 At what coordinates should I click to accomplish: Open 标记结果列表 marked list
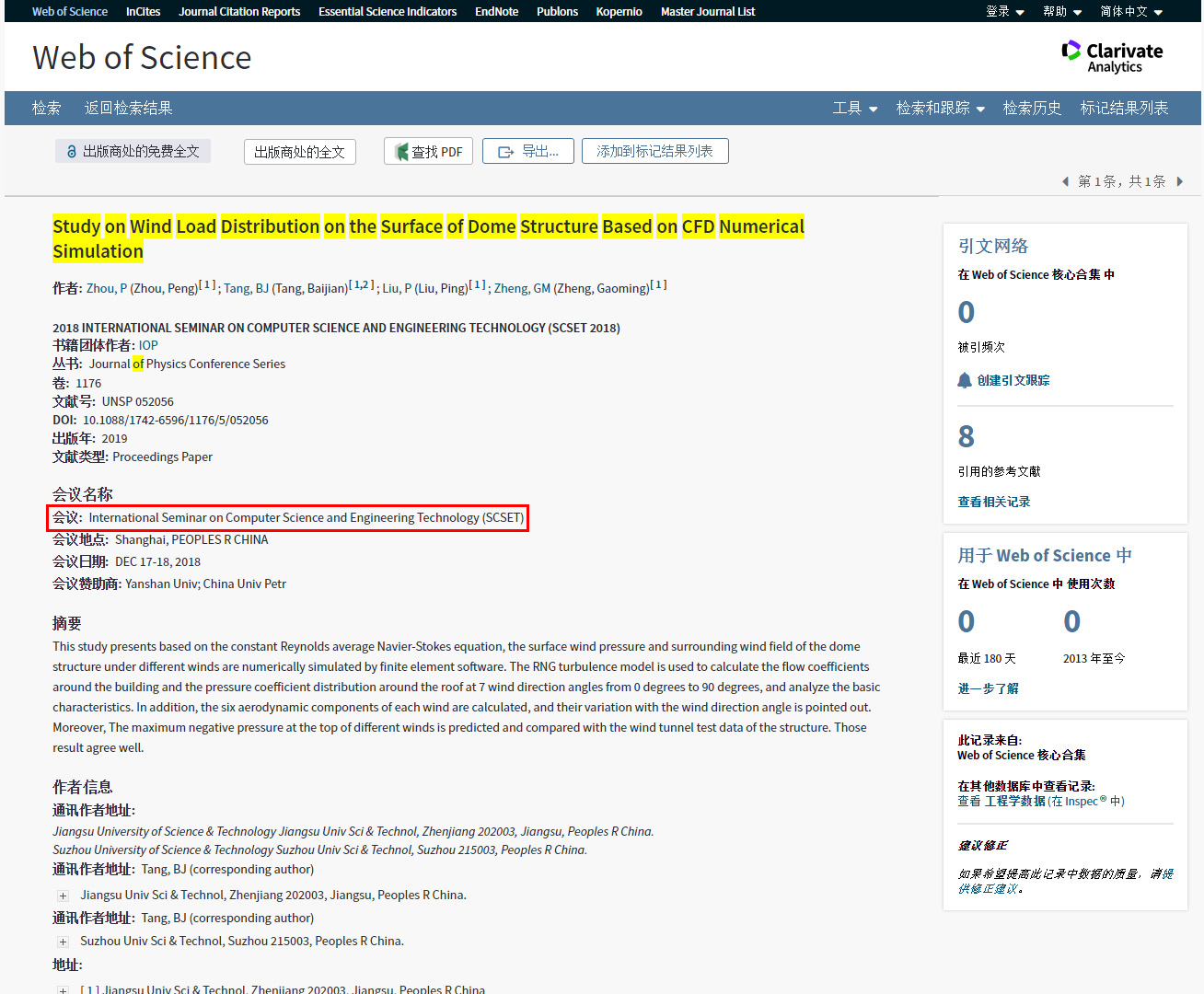pyautogui.click(x=1124, y=108)
